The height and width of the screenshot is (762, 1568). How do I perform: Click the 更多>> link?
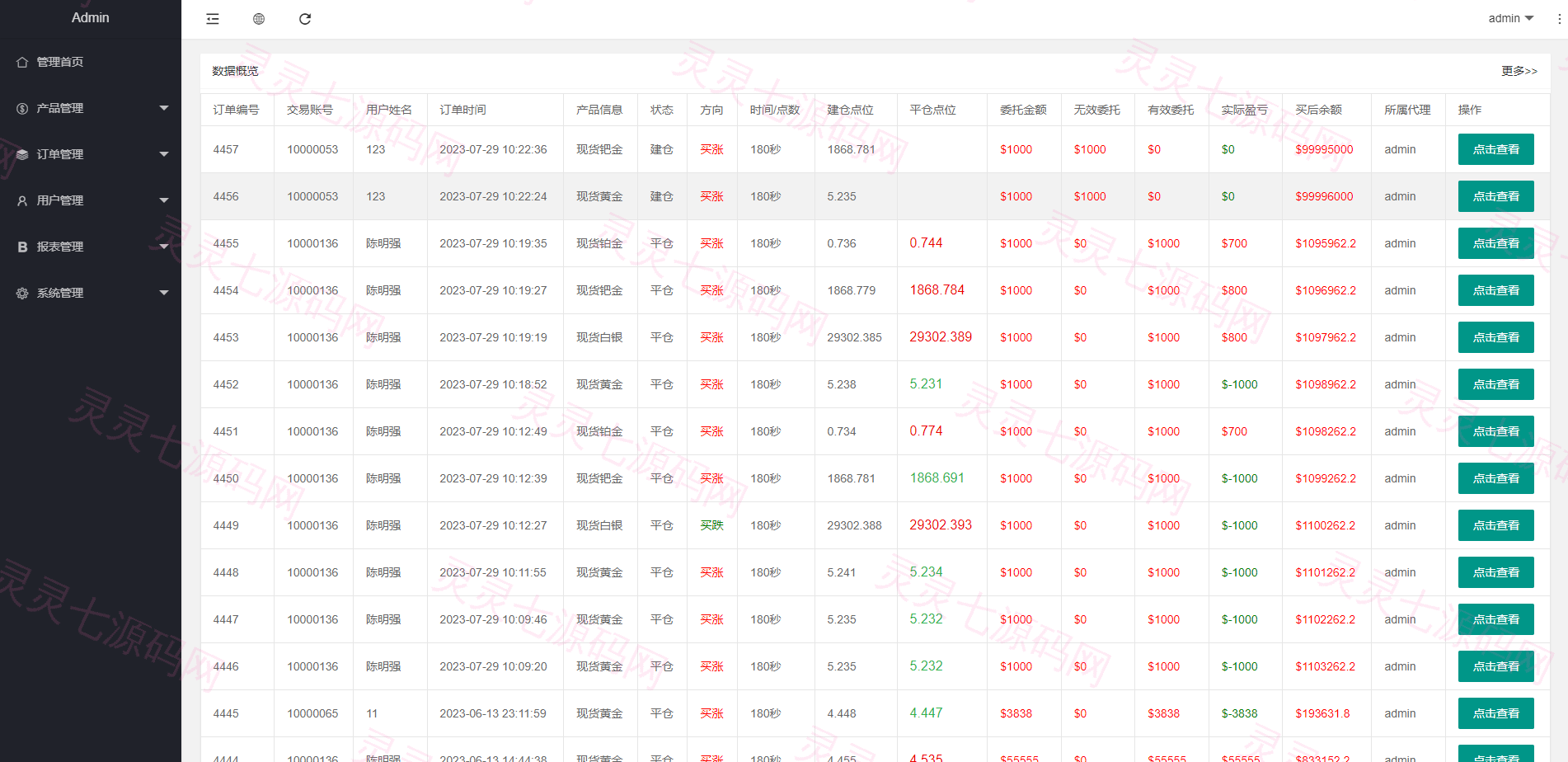pos(1519,71)
